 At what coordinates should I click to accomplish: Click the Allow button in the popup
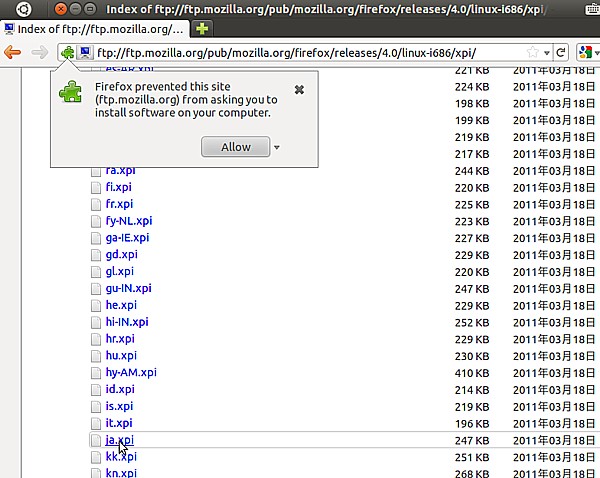point(236,147)
